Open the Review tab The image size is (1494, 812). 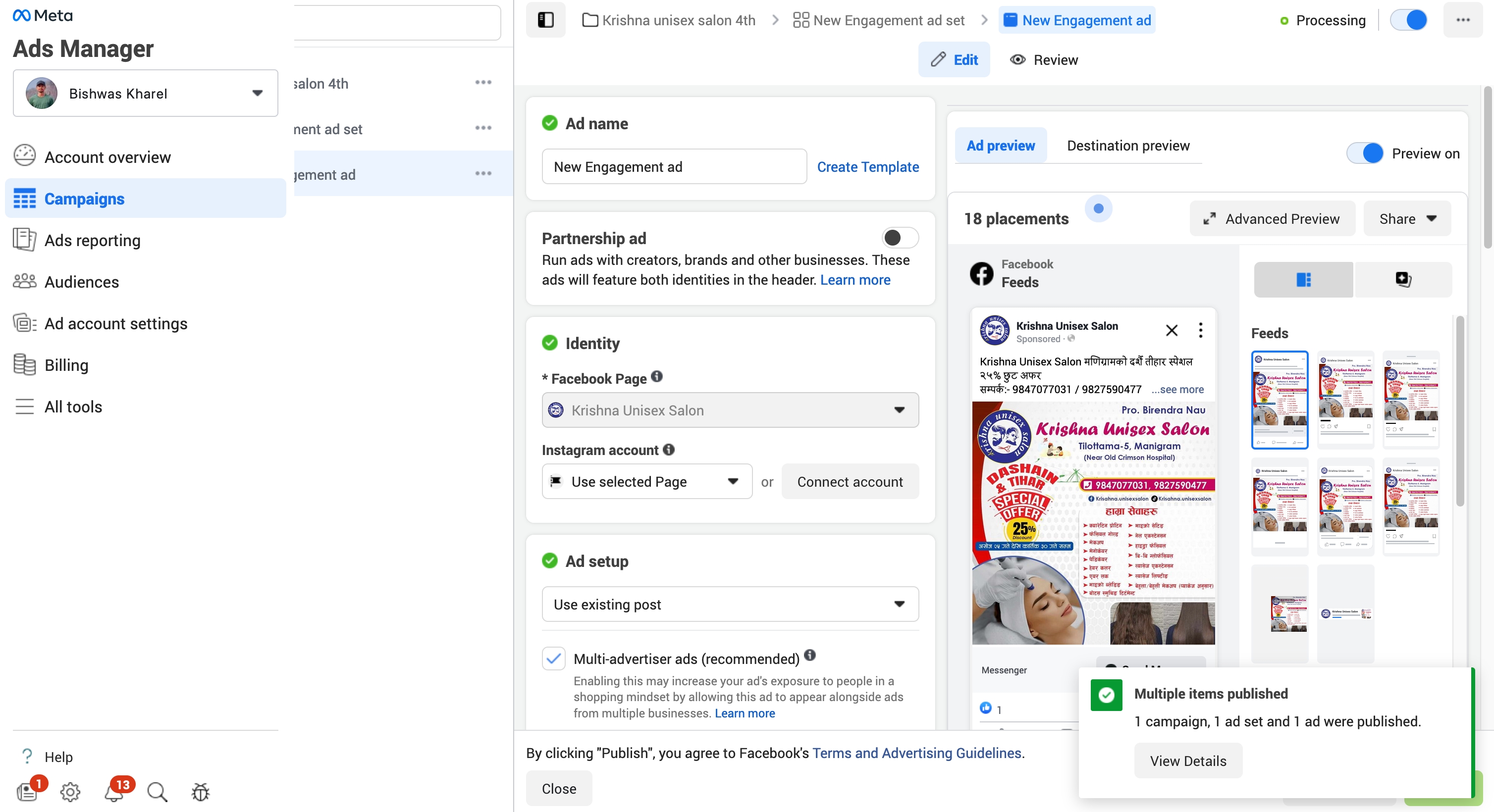point(1043,60)
